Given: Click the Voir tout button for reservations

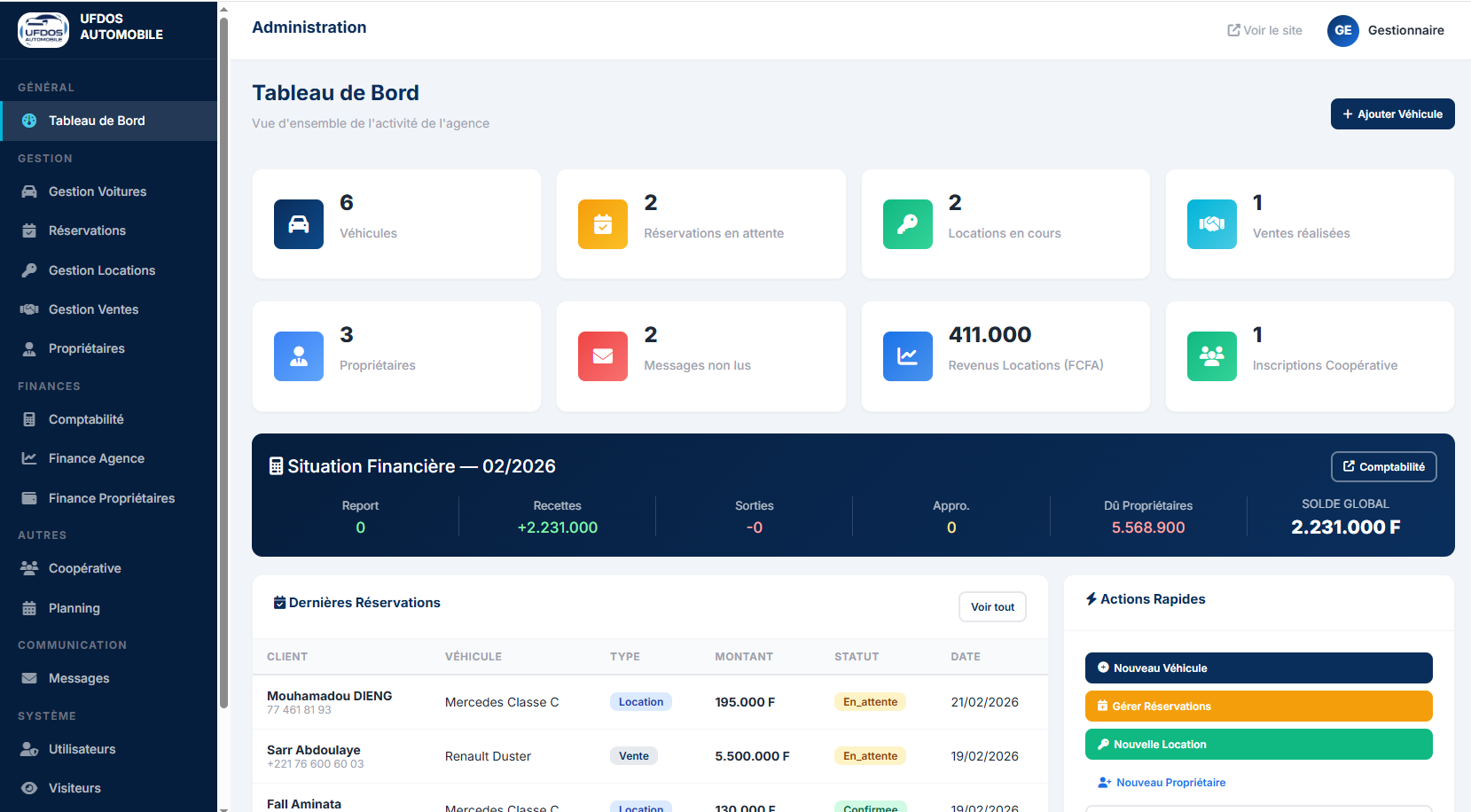Looking at the screenshot, I should pos(992,607).
